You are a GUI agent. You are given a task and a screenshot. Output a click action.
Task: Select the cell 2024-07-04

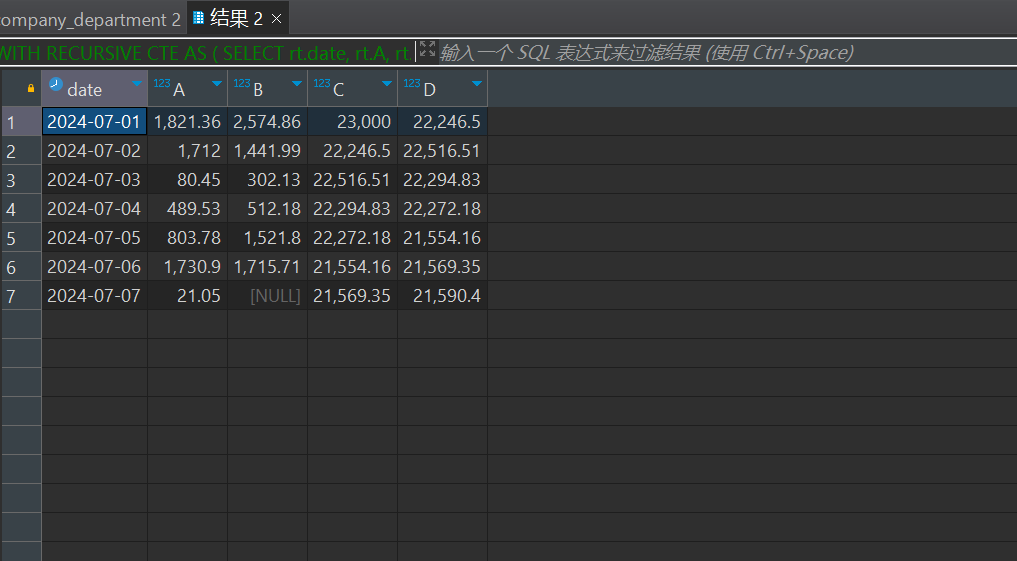(95, 209)
